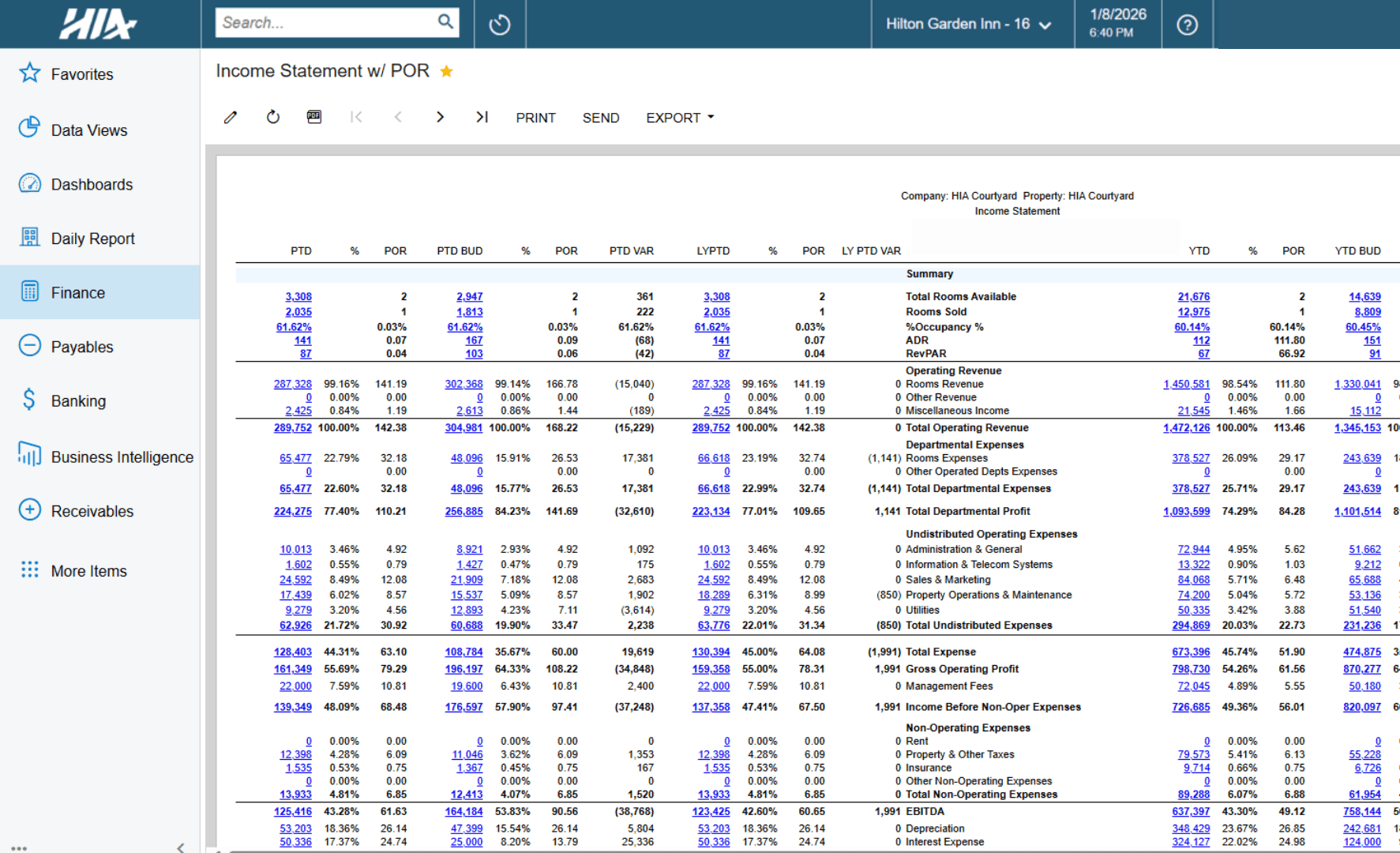
Task: Refresh the report using the reload icon
Action: tap(272, 117)
